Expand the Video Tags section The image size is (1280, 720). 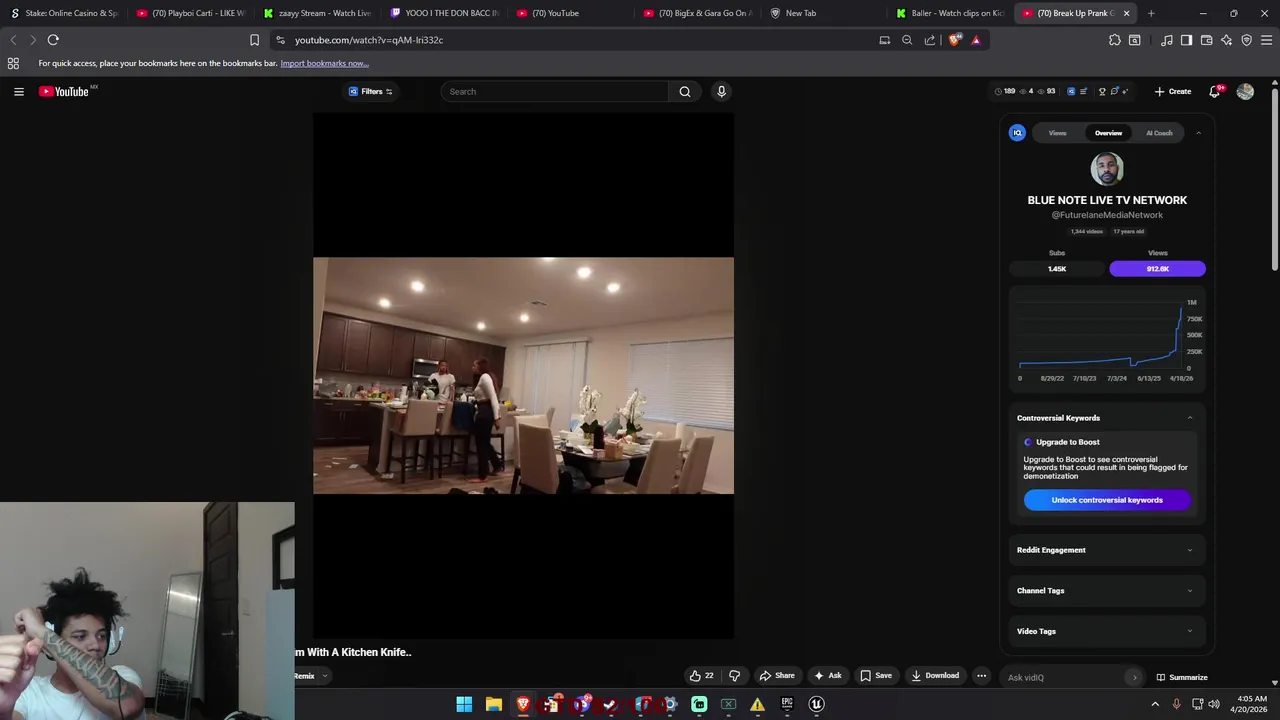pyautogui.click(x=1106, y=631)
